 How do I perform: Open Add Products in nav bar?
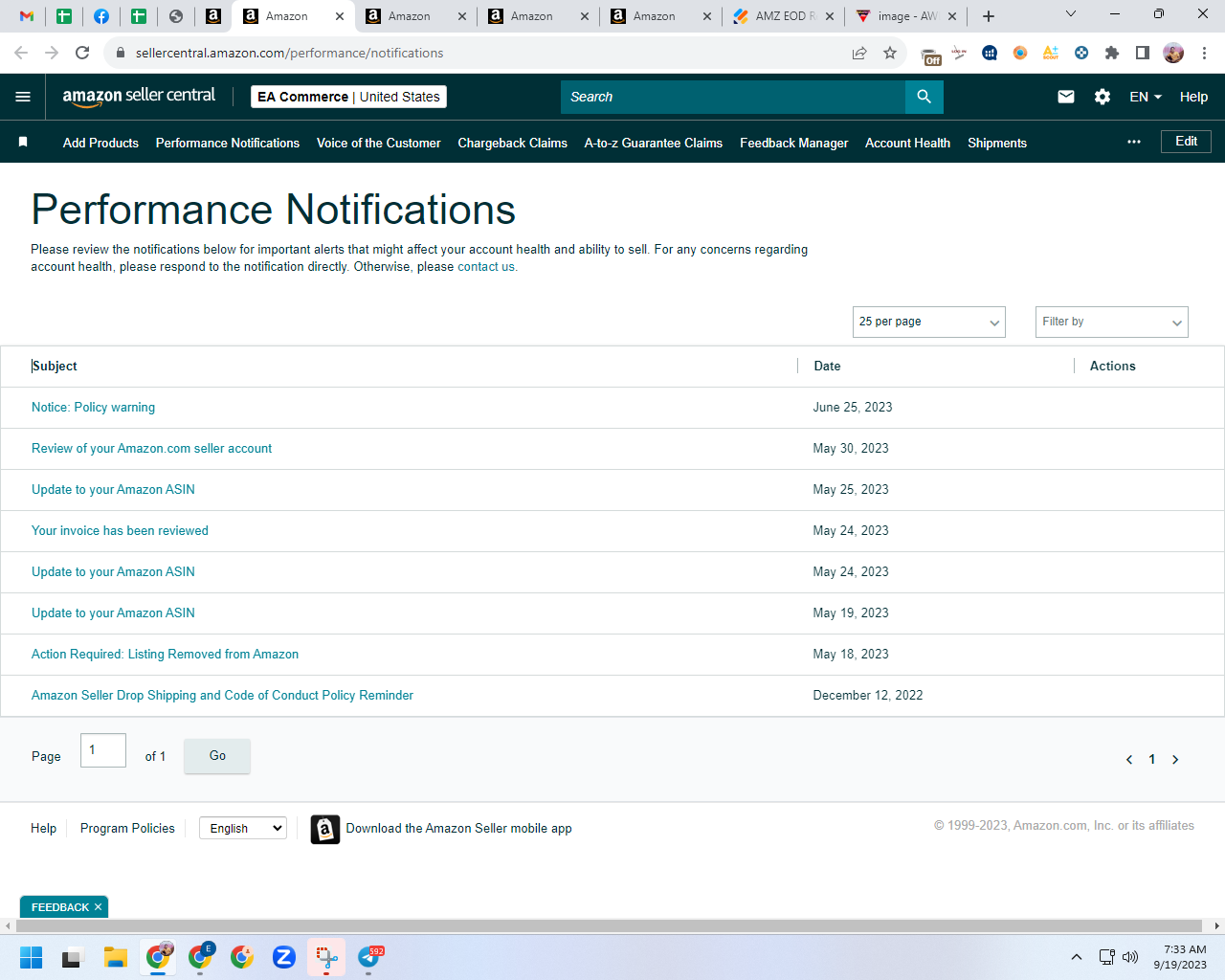[x=100, y=143]
